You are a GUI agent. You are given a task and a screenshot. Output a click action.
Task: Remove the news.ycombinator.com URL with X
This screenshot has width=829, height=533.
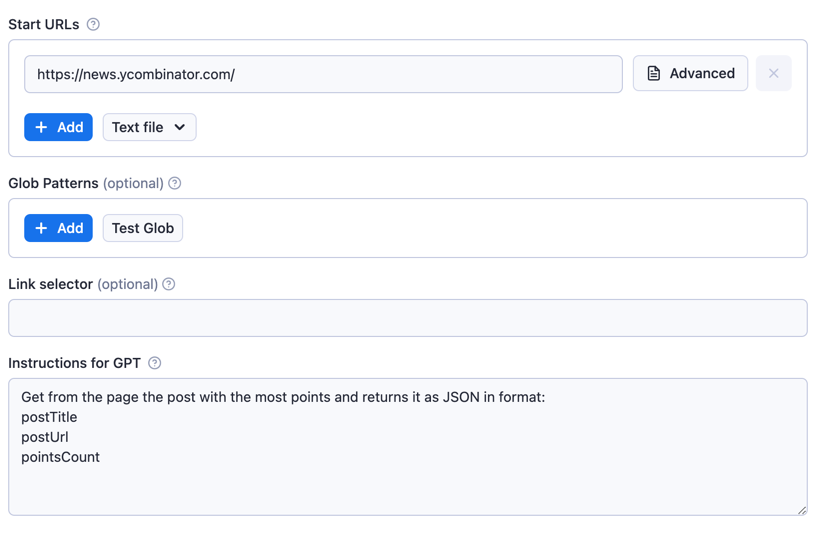click(773, 73)
